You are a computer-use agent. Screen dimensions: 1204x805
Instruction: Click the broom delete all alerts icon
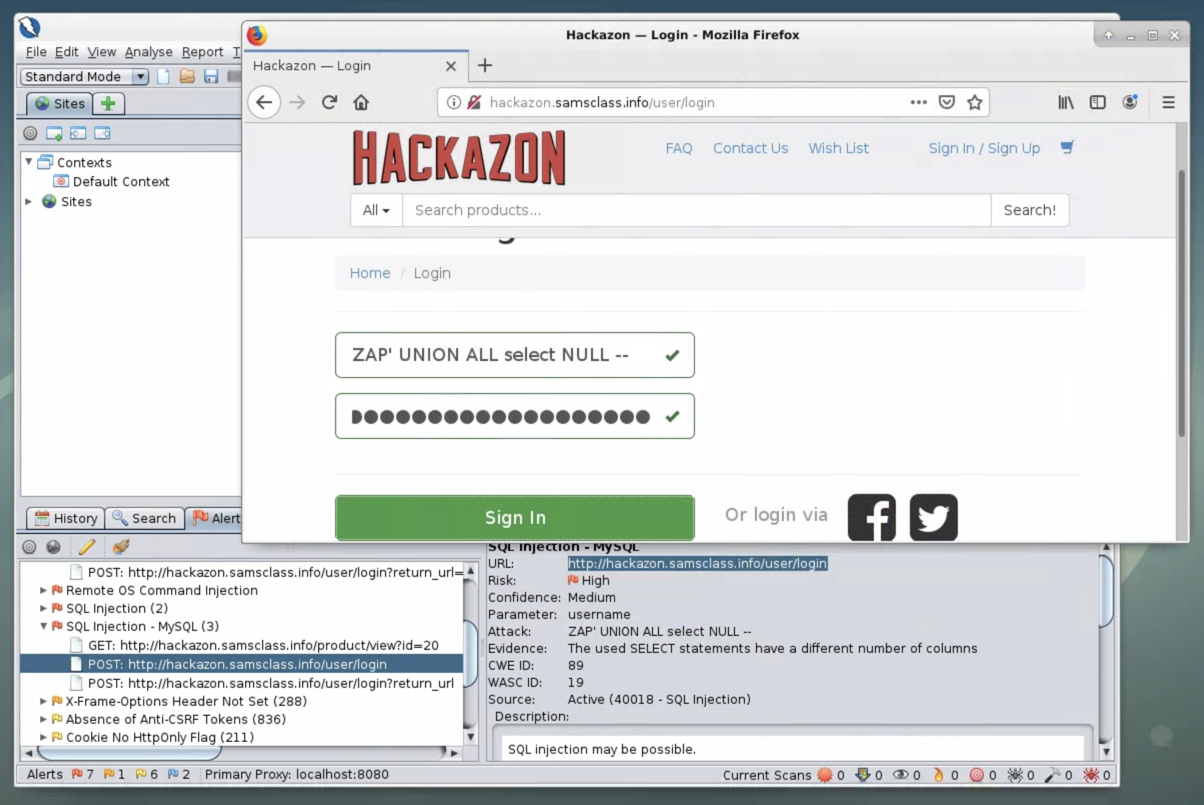pyautogui.click(x=121, y=547)
